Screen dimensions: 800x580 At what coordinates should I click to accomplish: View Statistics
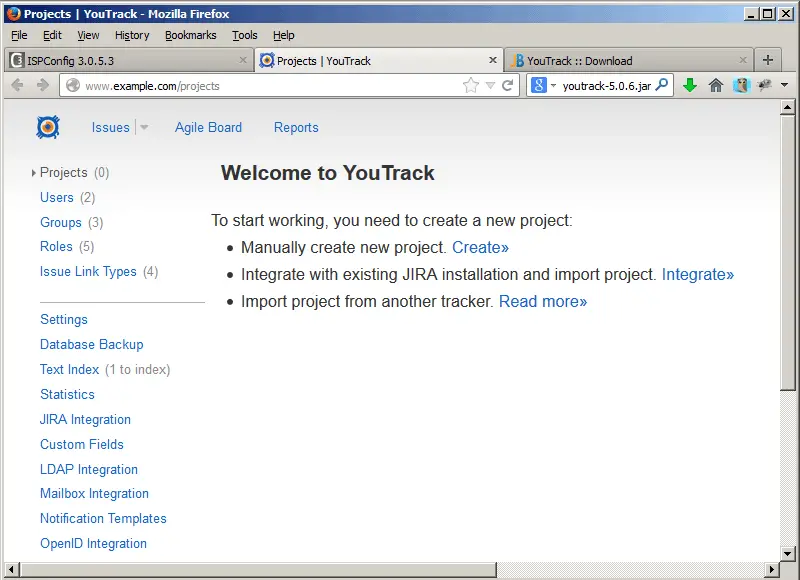pos(67,394)
